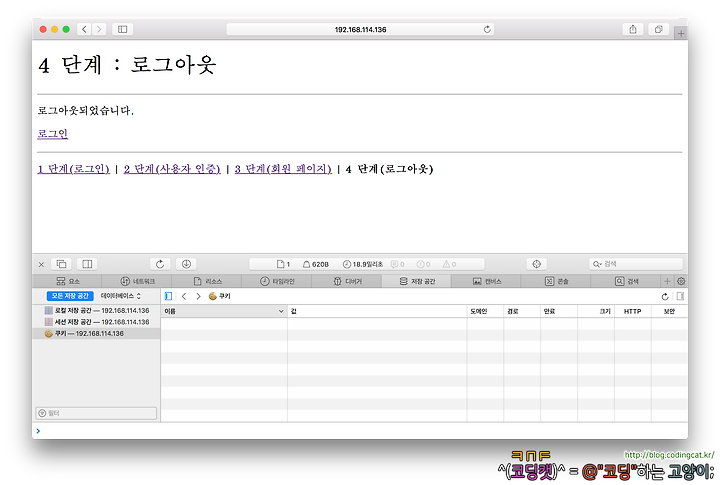720x485 pixels.
Task: Select 로컬 저장 공간 — 192.168.114.136
Action: (x=96, y=310)
